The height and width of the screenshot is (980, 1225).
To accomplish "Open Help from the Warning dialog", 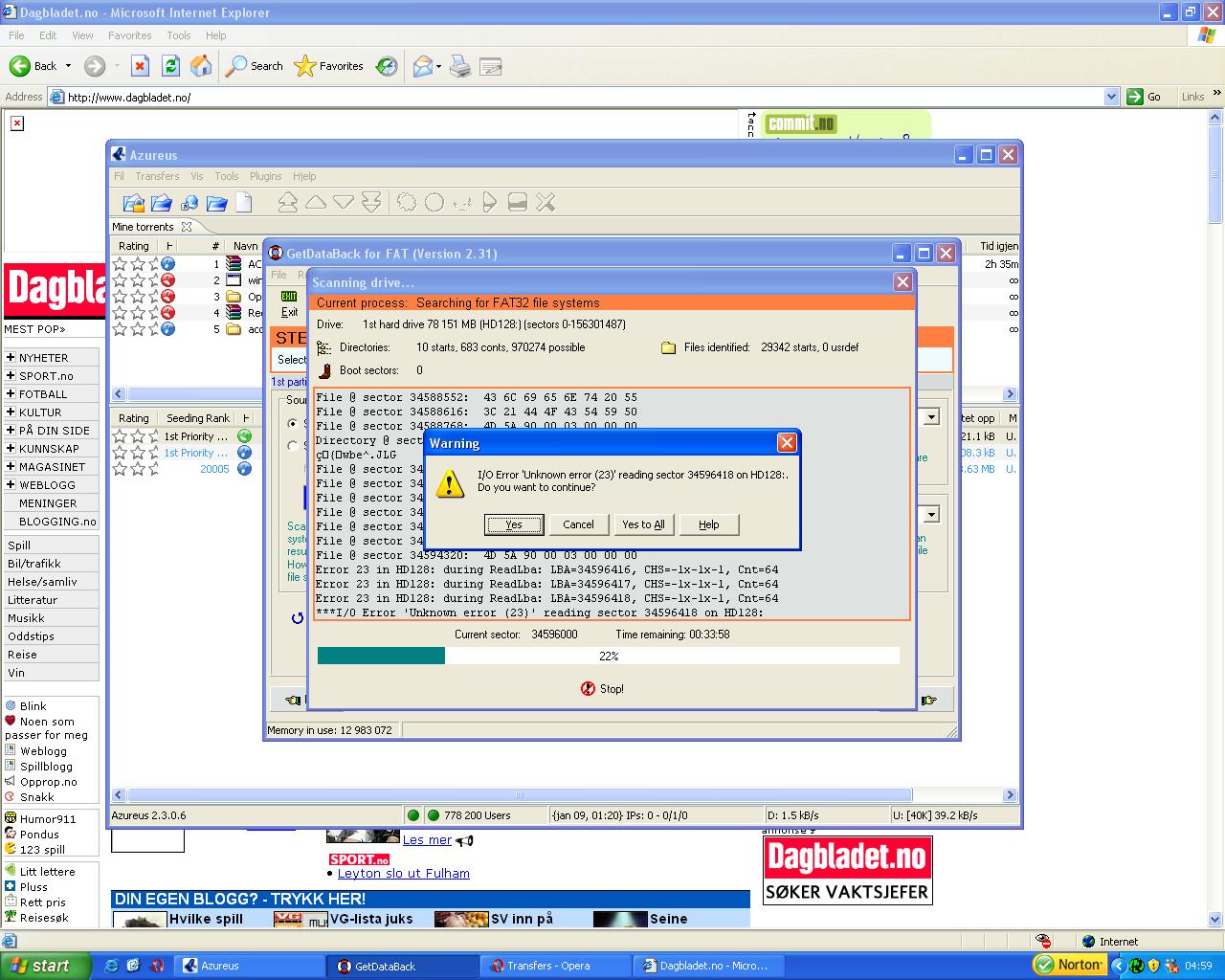I will [x=708, y=524].
